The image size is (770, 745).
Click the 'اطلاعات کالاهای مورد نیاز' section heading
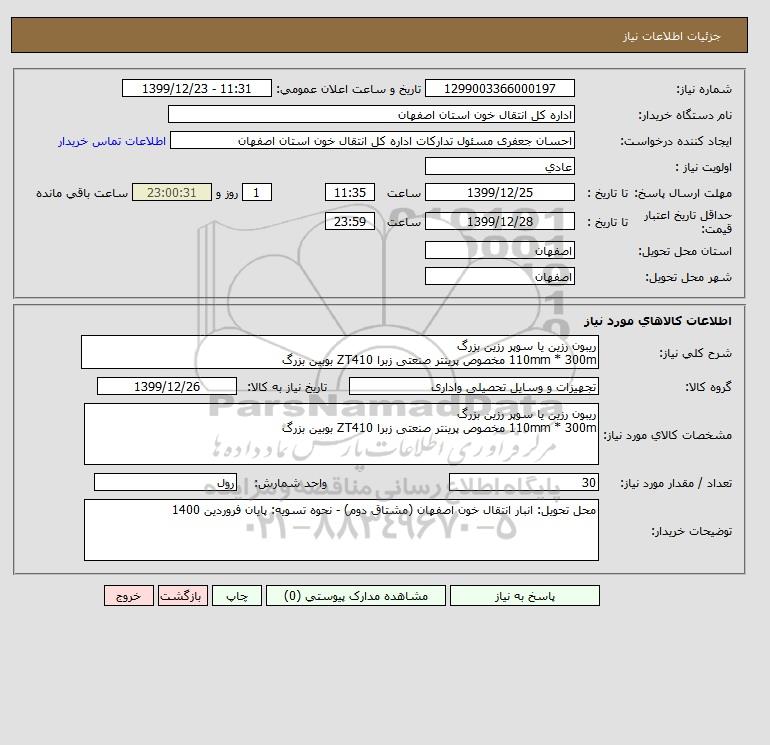click(x=658, y=321)
